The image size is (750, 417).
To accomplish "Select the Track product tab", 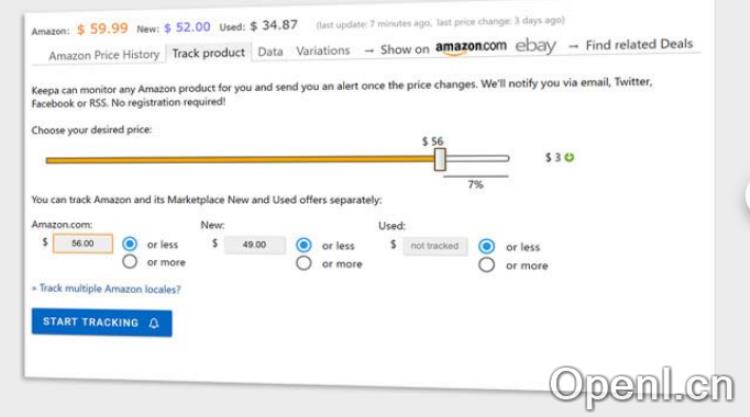I will point(208,53).
